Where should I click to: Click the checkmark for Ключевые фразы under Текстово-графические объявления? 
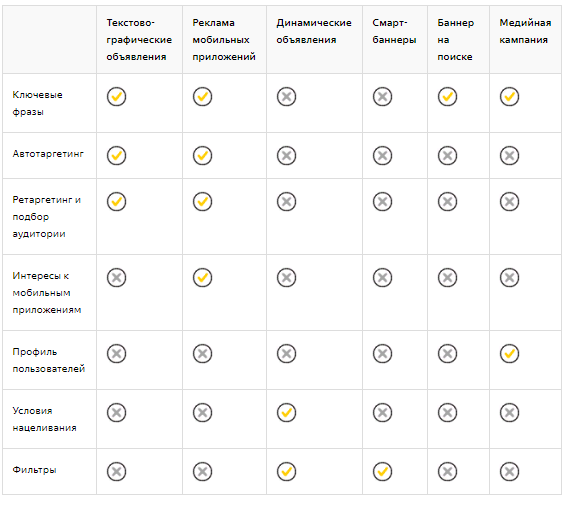(x=116, y=97)
